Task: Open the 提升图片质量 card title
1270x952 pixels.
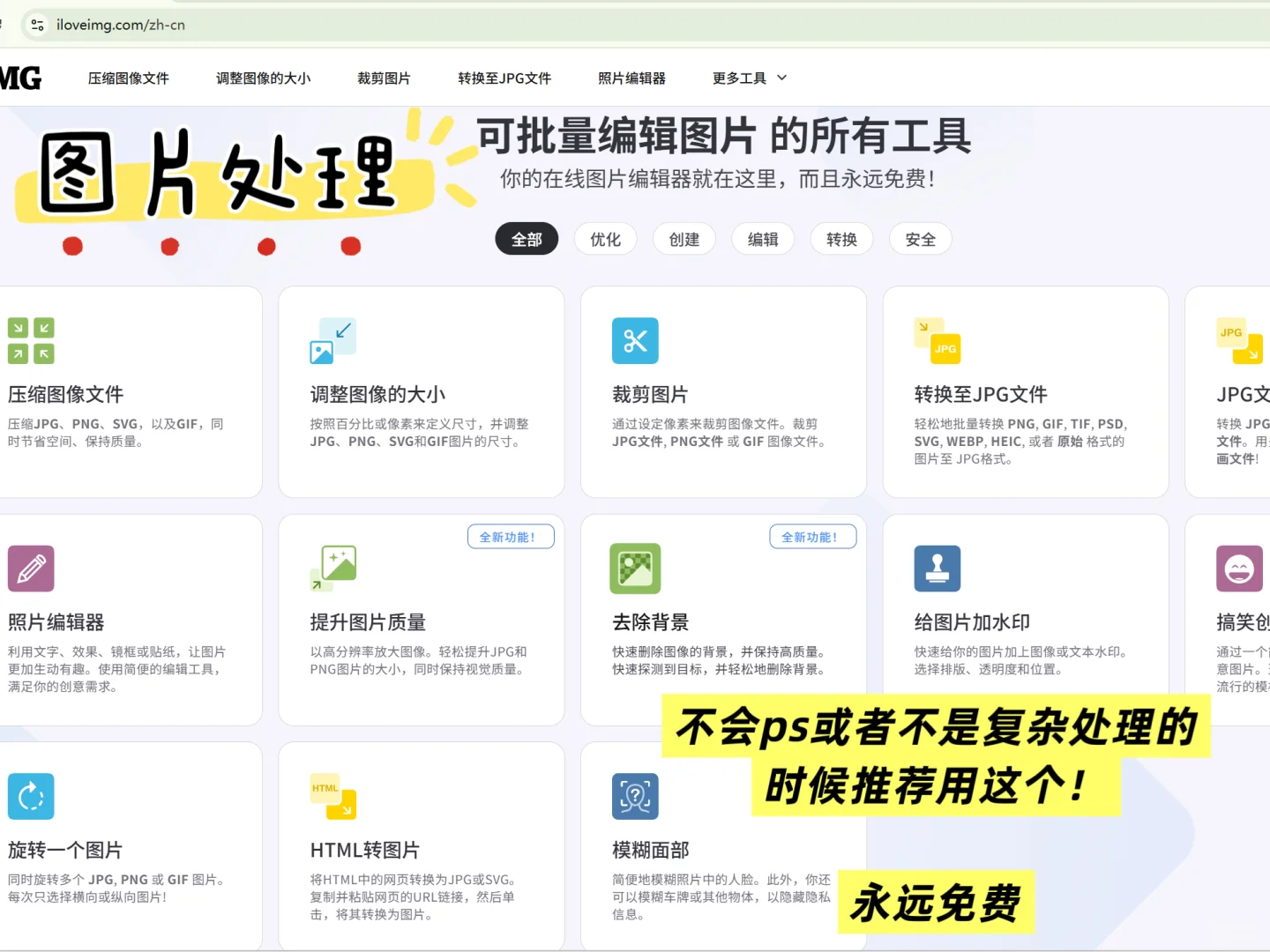Action: point(368,622)
